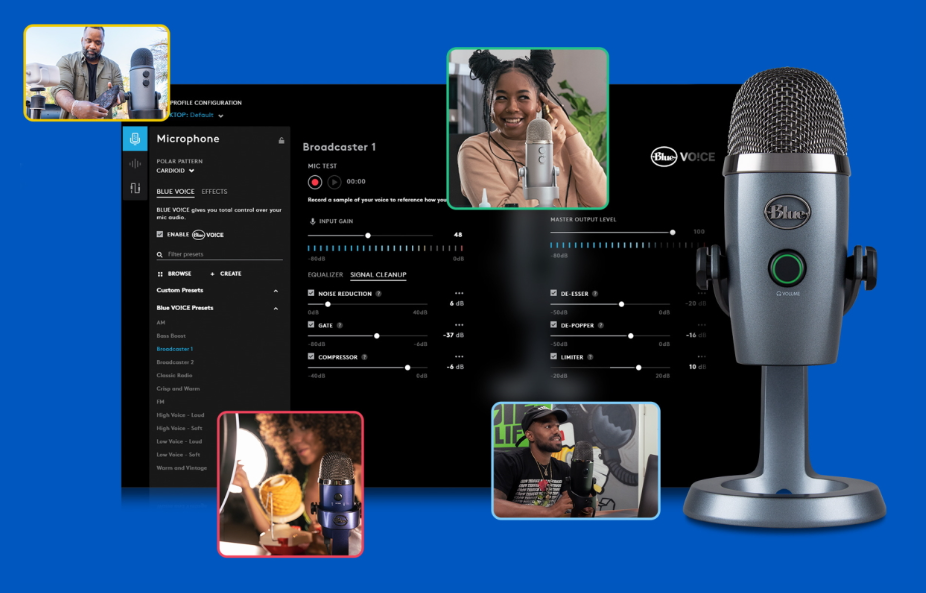Click the De-Popper slider handle

click(631, 335)
